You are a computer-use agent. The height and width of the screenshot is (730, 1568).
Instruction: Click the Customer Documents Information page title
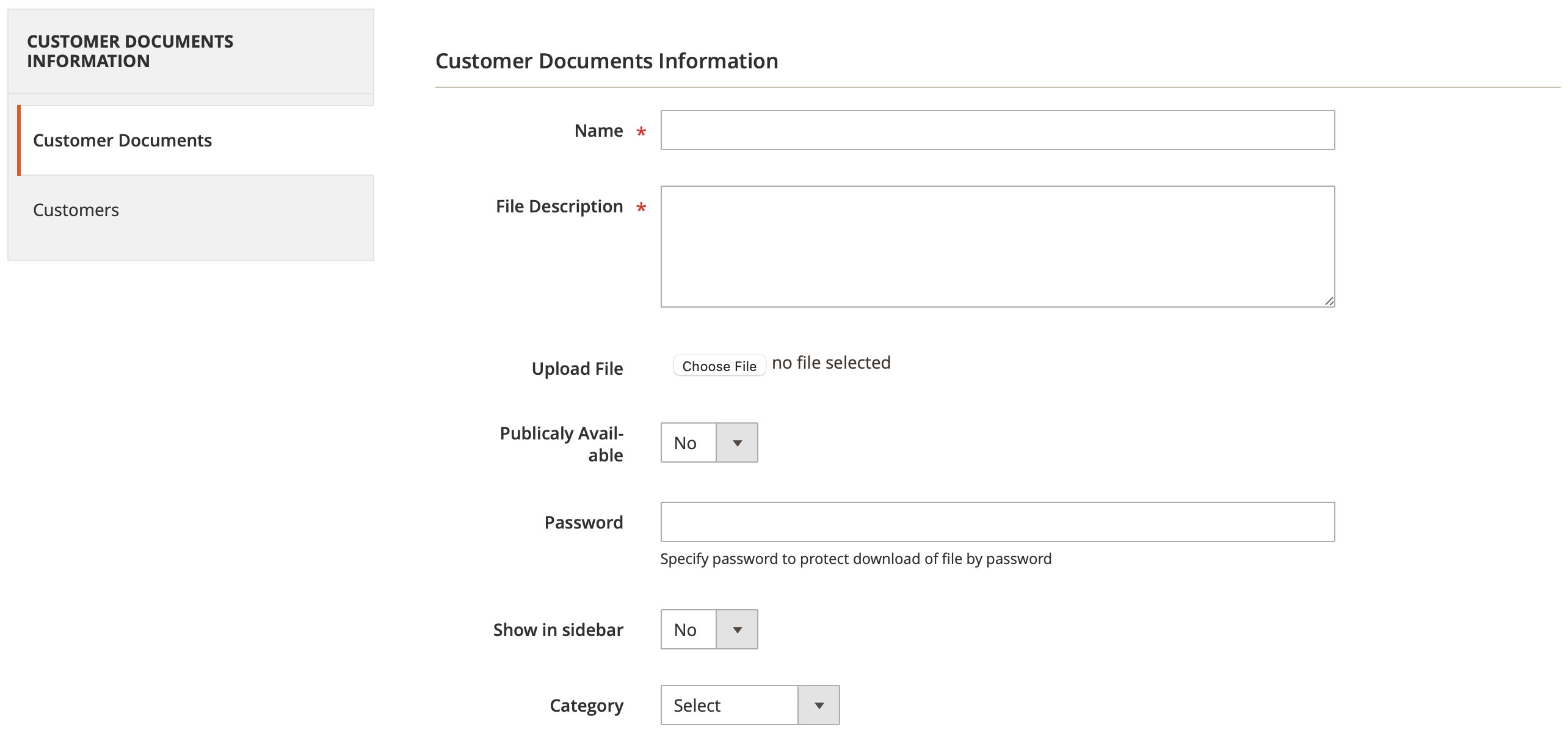(x=606, y=61)
